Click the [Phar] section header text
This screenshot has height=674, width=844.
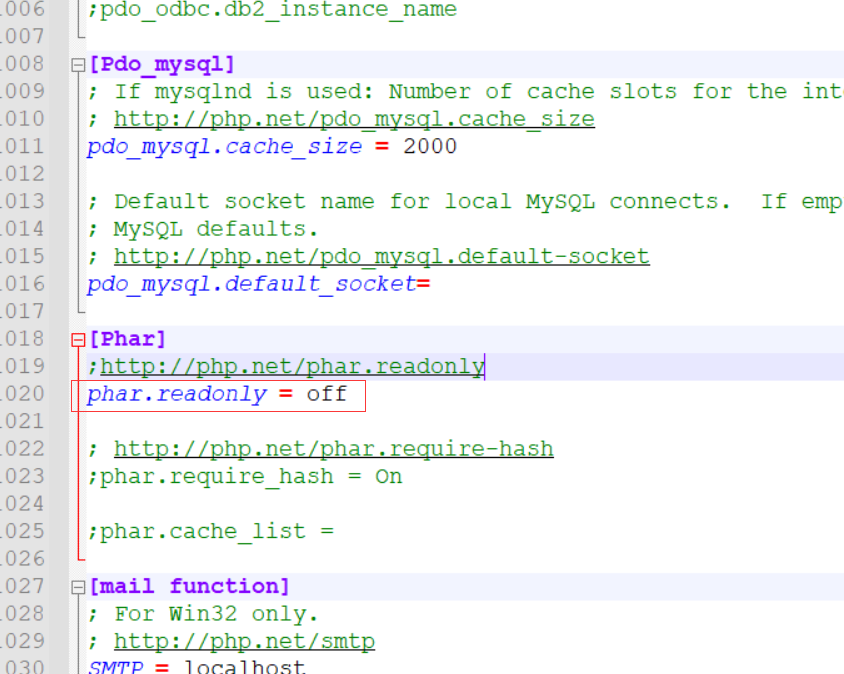[127, 339]
